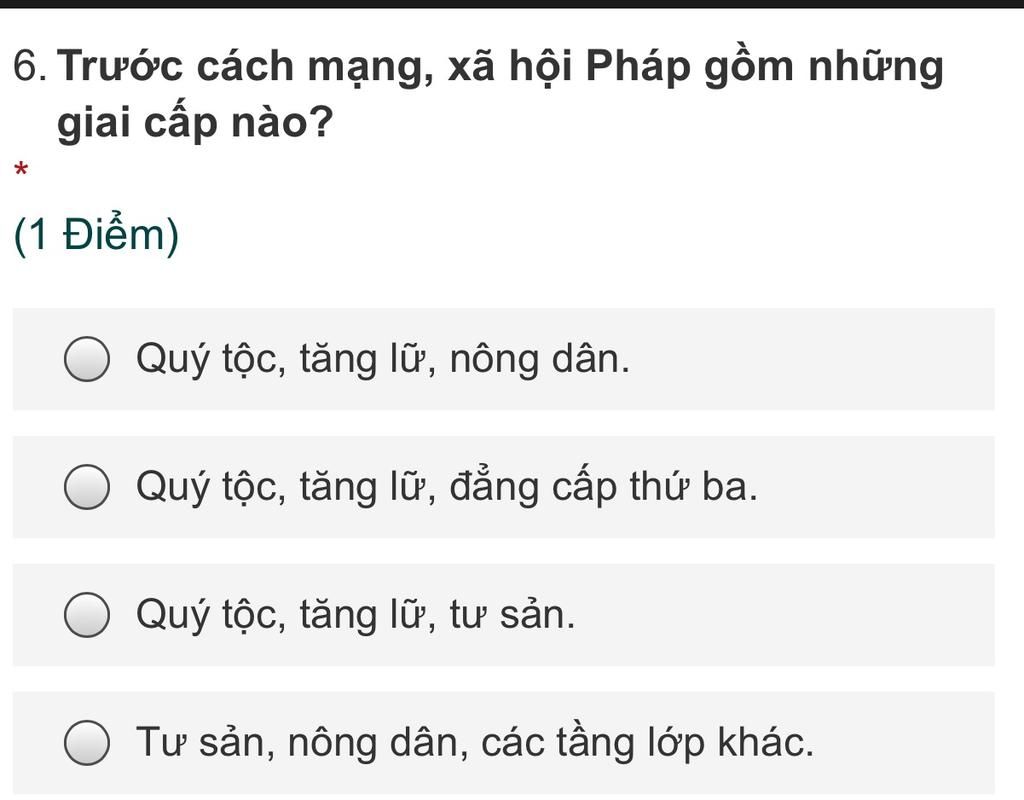Viewport: 1024px width, 800px height.
Task: Click the word "Pháp" in the question
Action: click(x=633, y=68)
